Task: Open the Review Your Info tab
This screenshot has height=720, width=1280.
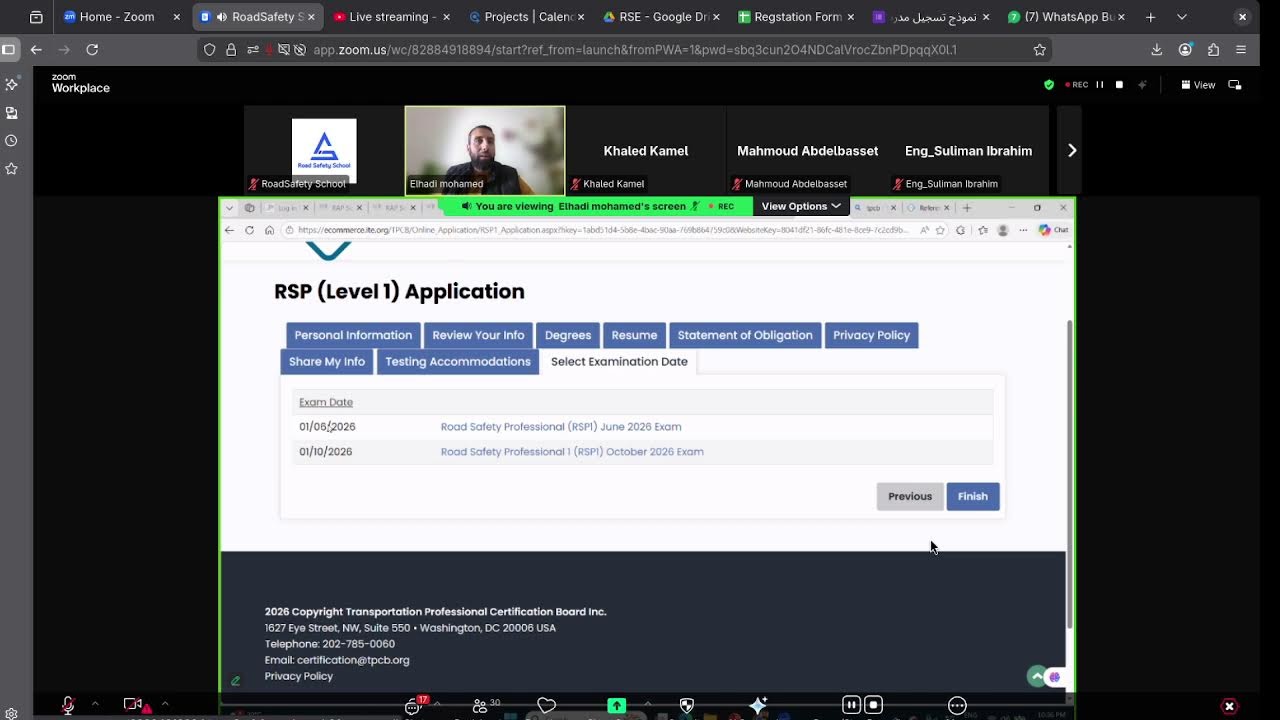Action: [x=478, y=335]
